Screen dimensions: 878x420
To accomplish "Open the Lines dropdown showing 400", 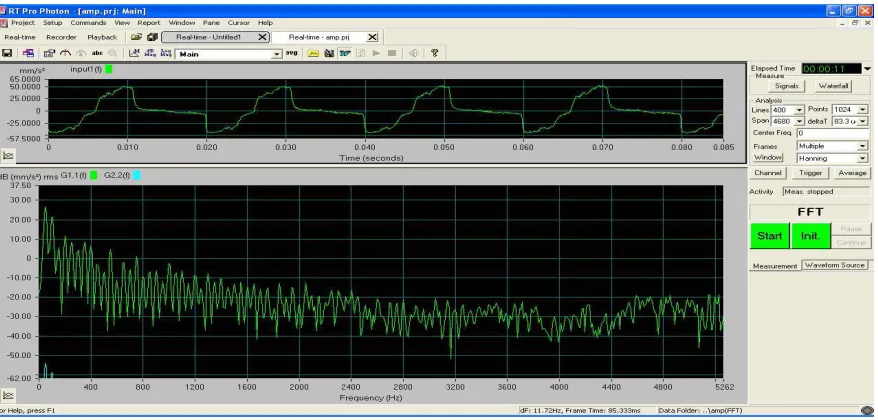I will coord(799,110).
